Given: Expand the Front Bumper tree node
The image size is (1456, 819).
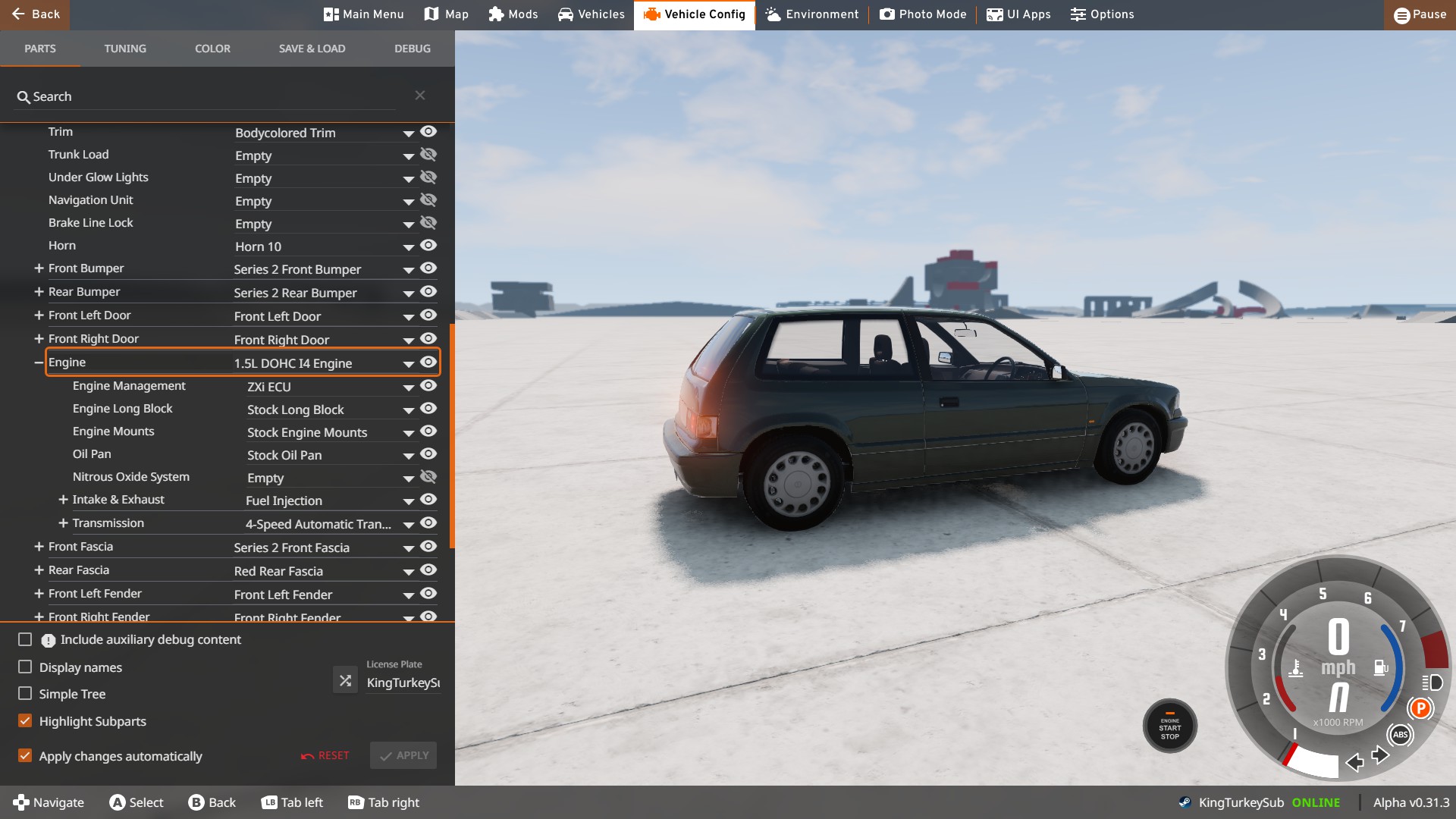Looking at the screenshot, I should (x=39, y=268).
